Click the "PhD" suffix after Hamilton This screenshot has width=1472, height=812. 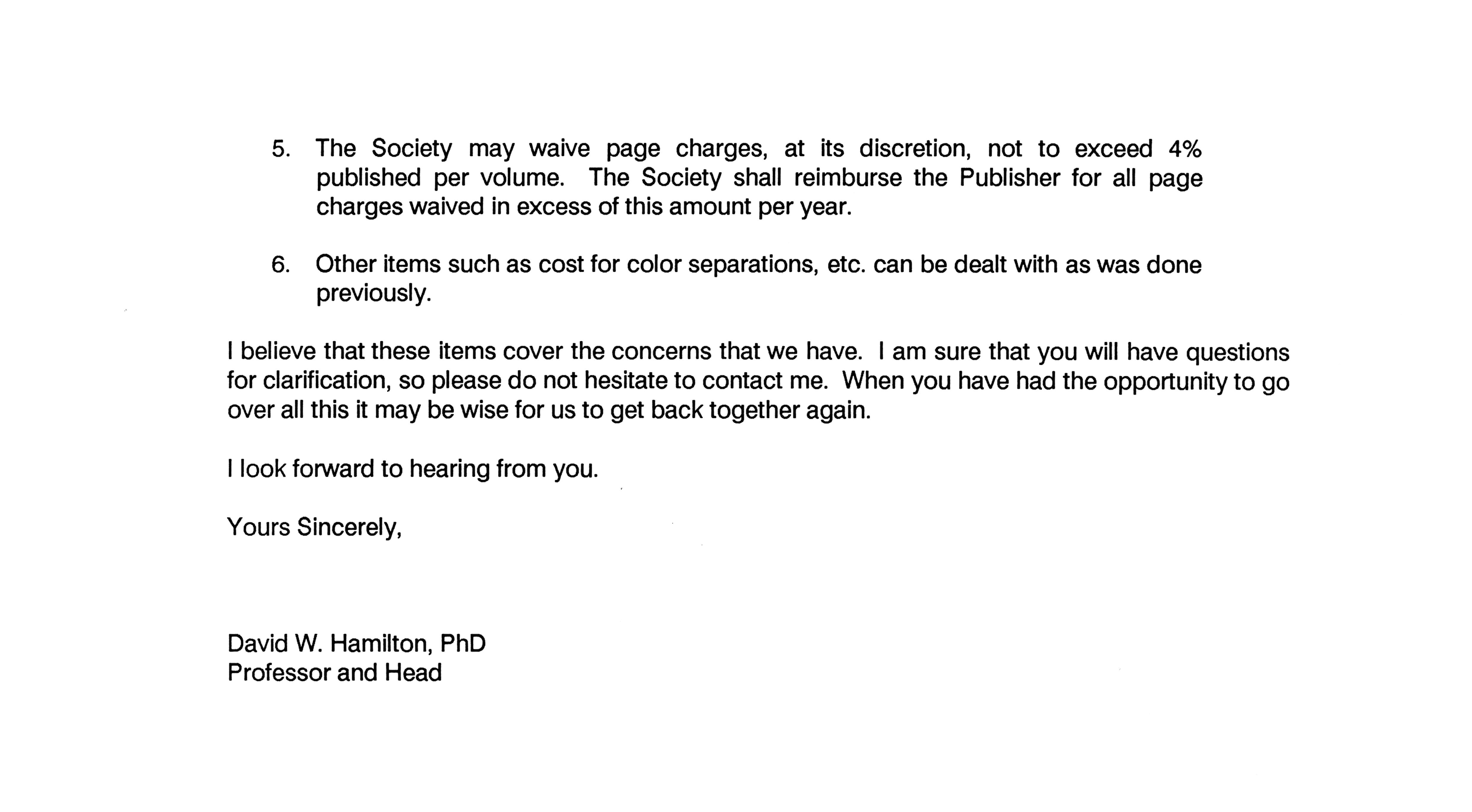(x=463, y=644)
